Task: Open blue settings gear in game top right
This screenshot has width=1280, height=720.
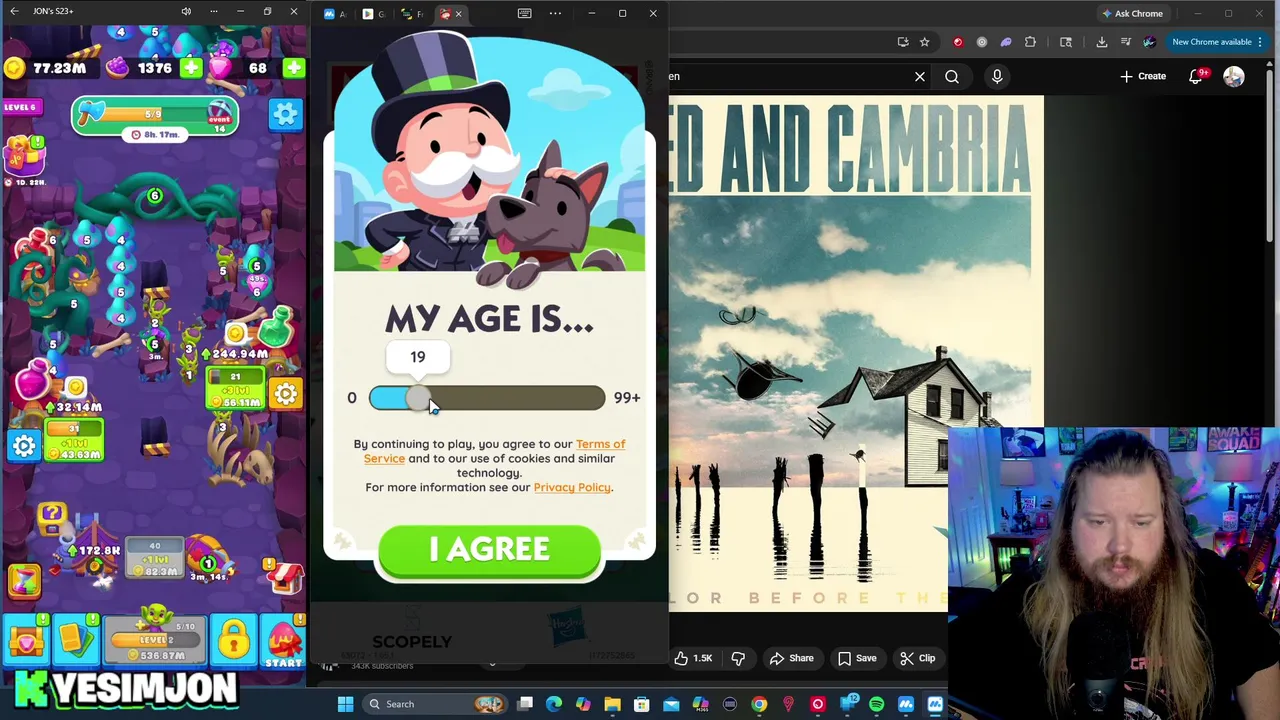Action: coord(285,114)
